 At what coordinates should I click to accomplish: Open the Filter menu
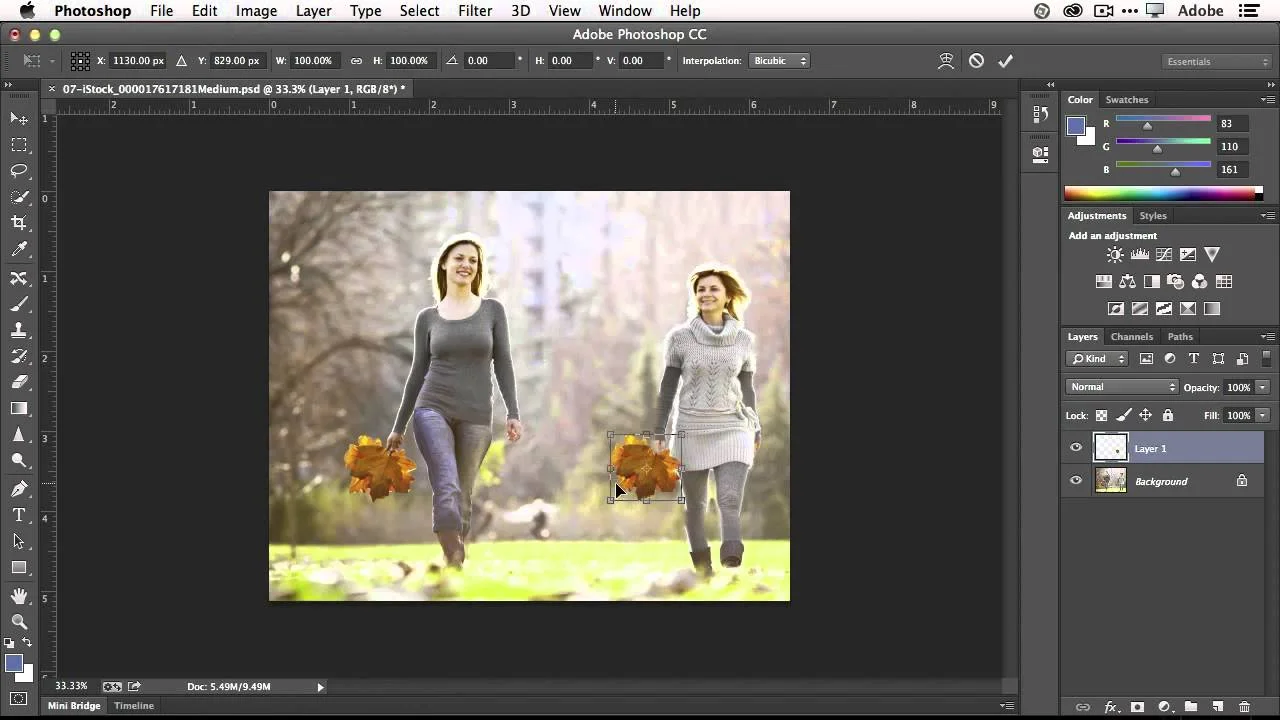(474, 11)
